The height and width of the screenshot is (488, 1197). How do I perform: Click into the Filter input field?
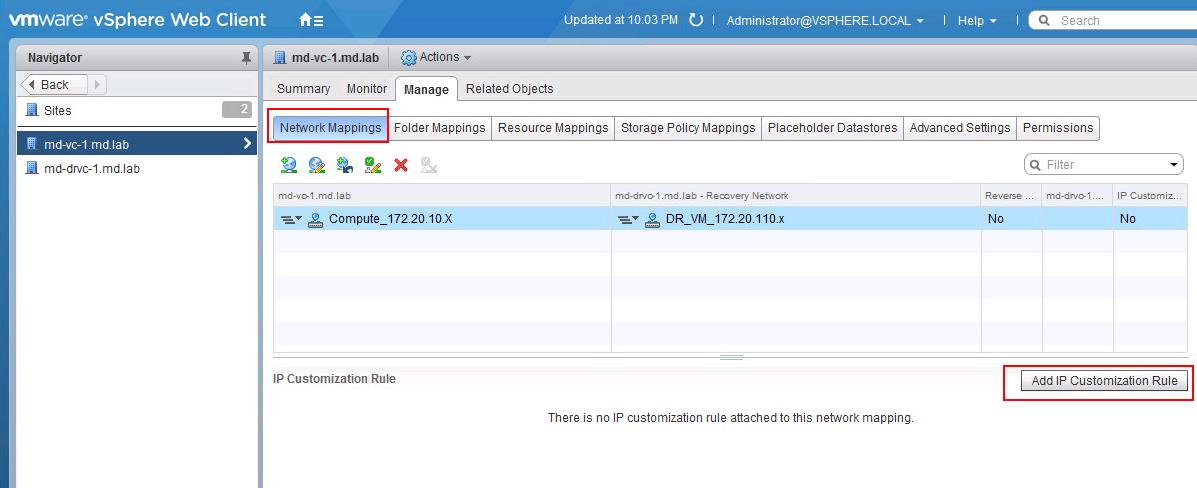pyautogui.click(x=1103, y=165)
